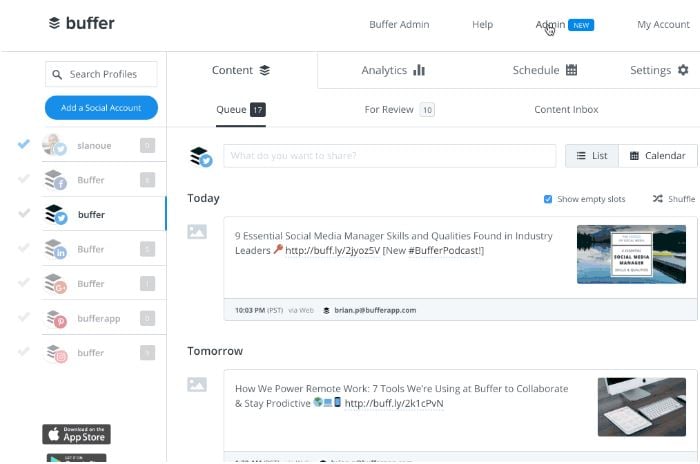Click the count badge on Buffer LinkedIn row

(x=147, y=249)
